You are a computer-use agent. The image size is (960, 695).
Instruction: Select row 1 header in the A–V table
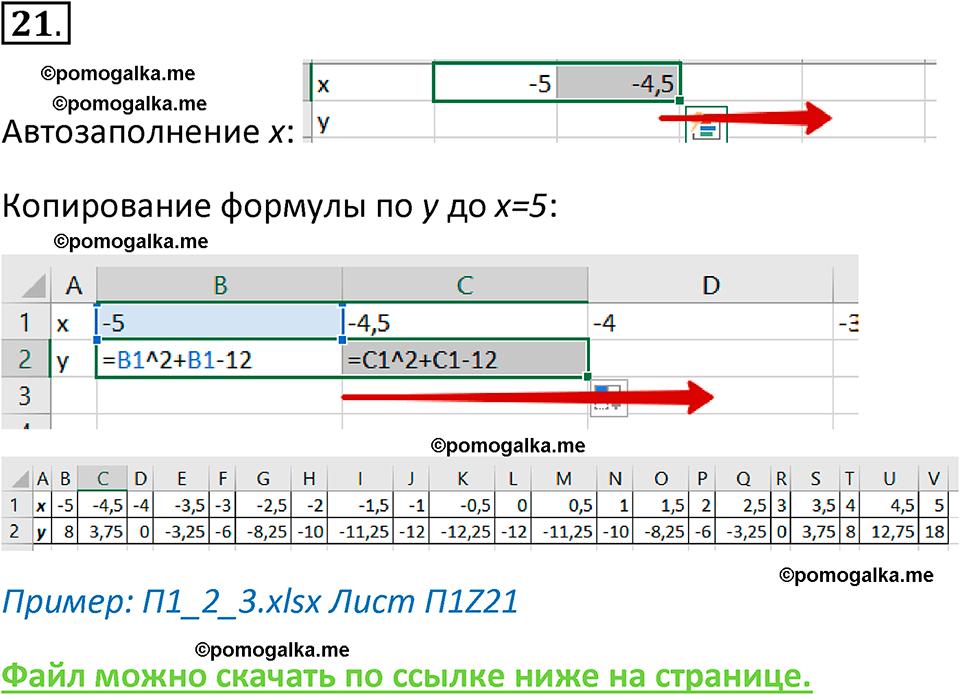pyautogui.click(x=15, y=505)
